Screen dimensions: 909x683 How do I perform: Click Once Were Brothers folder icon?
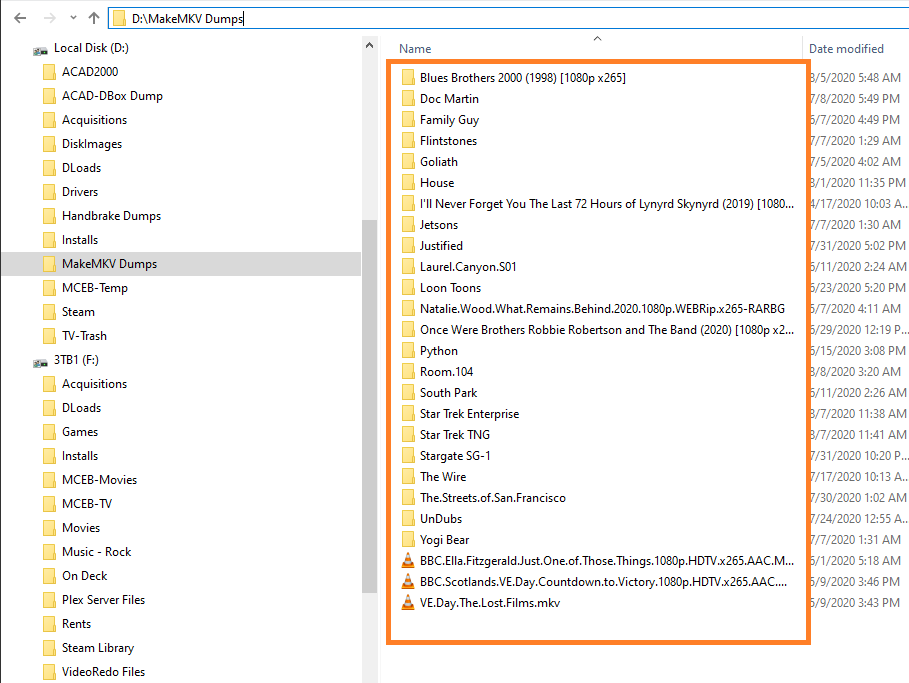click(408, 330)
